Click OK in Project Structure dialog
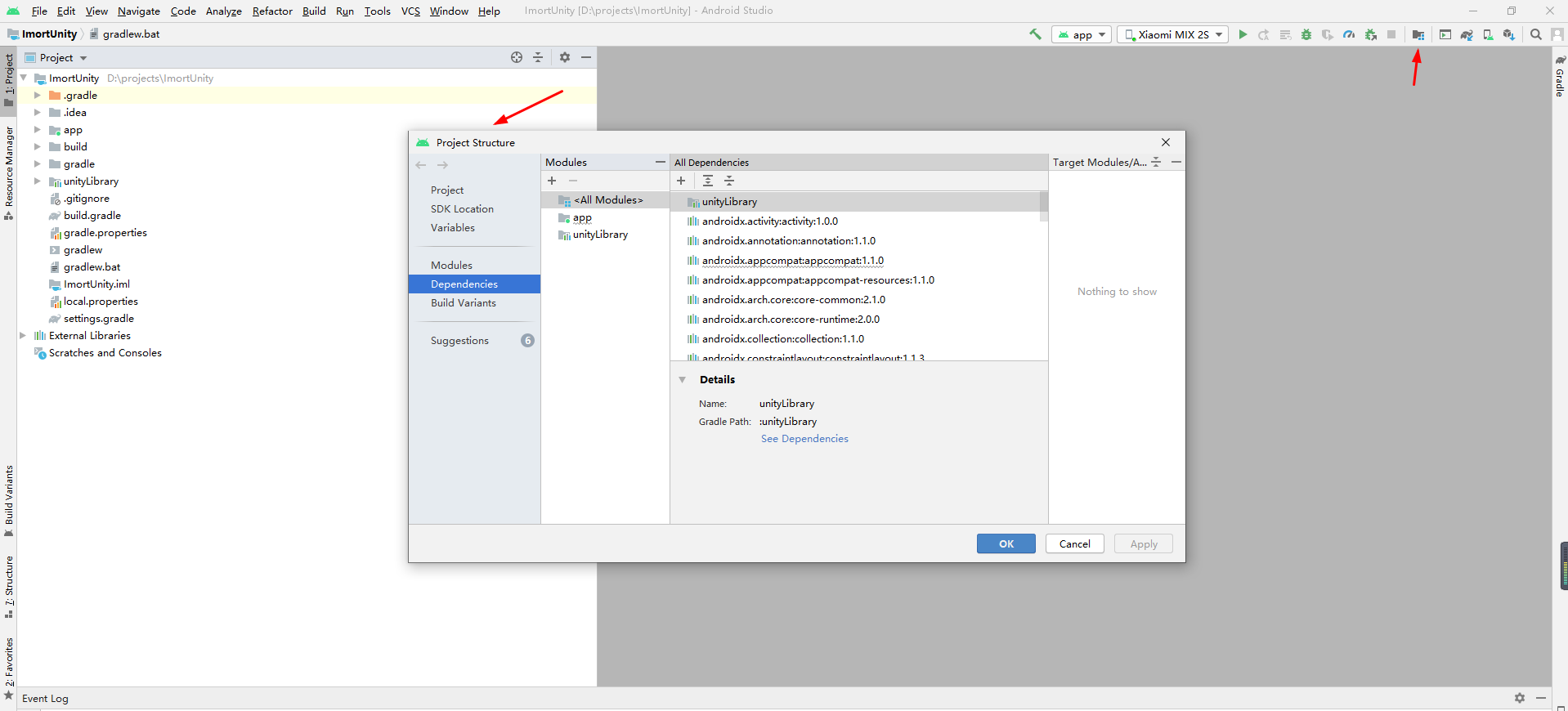This screenshot has height=711, width=1568. click(1006, 543)
